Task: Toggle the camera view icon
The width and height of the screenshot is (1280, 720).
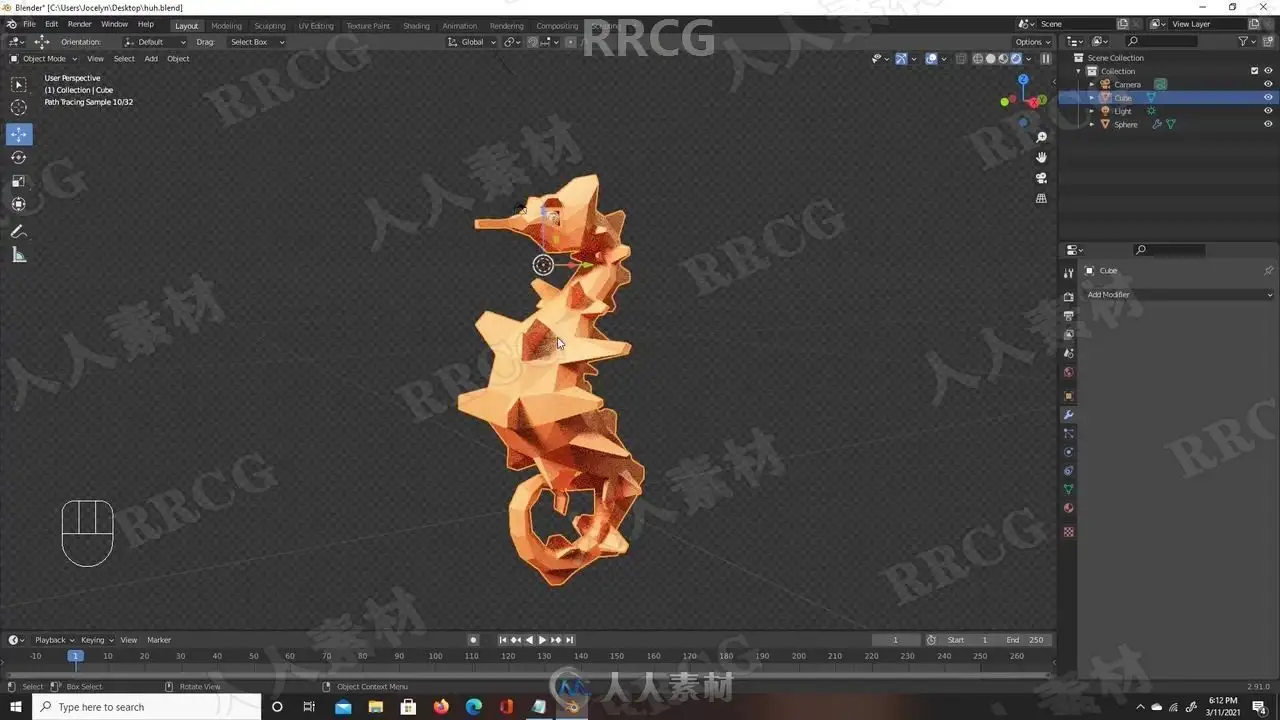Action: [x=1041, y=178]
